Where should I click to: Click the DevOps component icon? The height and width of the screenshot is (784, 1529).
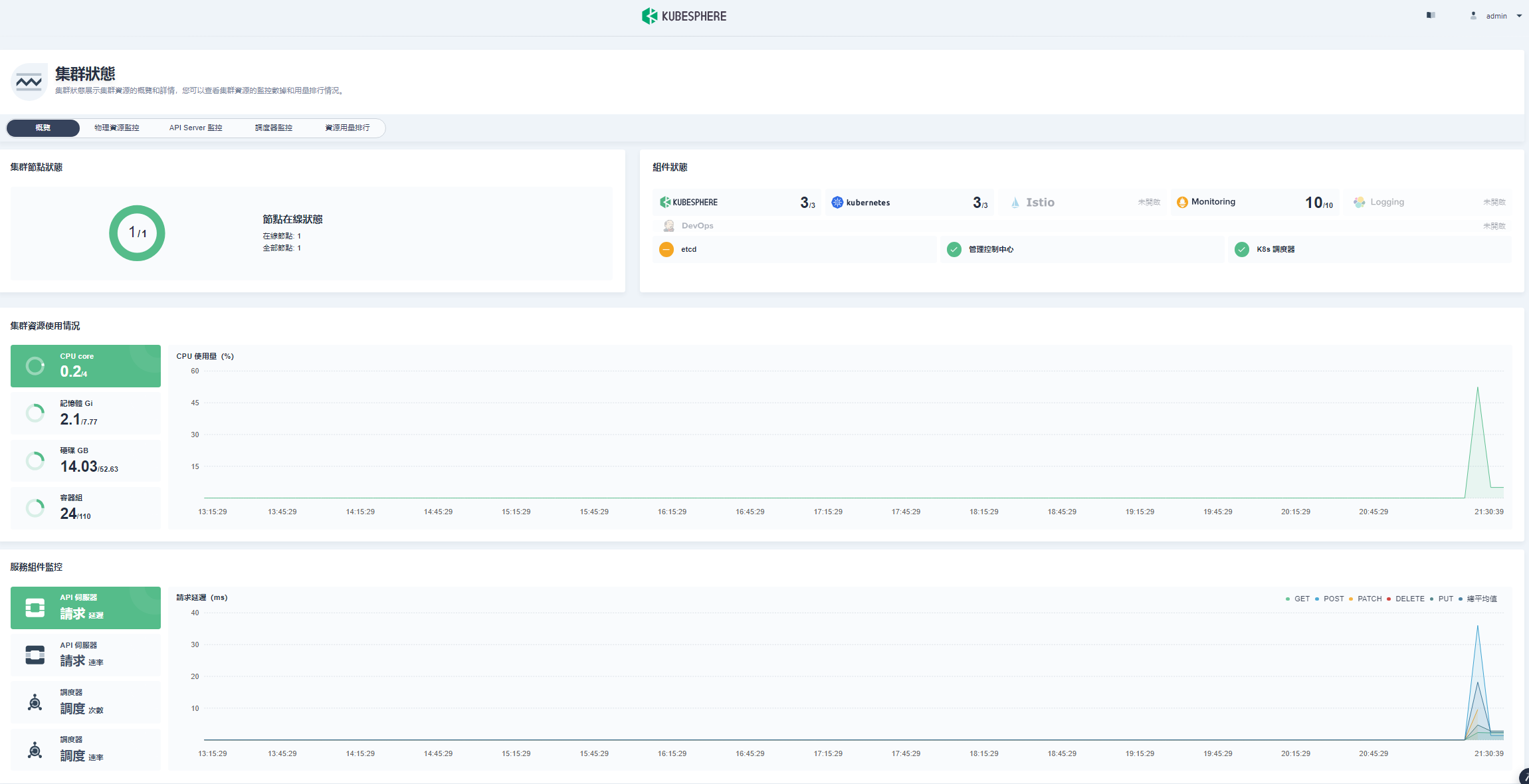click(668, 226)
